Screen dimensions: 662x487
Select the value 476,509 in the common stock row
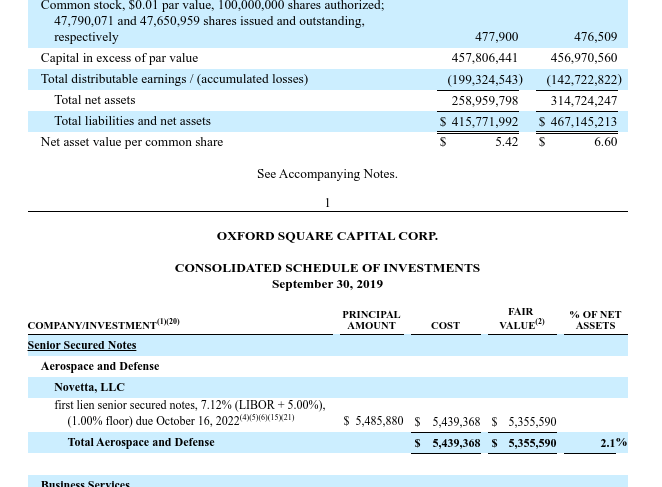click(x=595, y=37)
